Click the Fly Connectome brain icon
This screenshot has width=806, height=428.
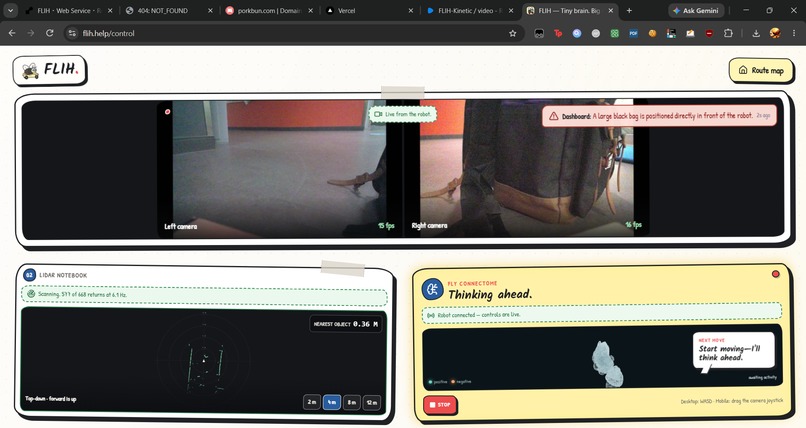pyautogui.click(x=432, y=289)
